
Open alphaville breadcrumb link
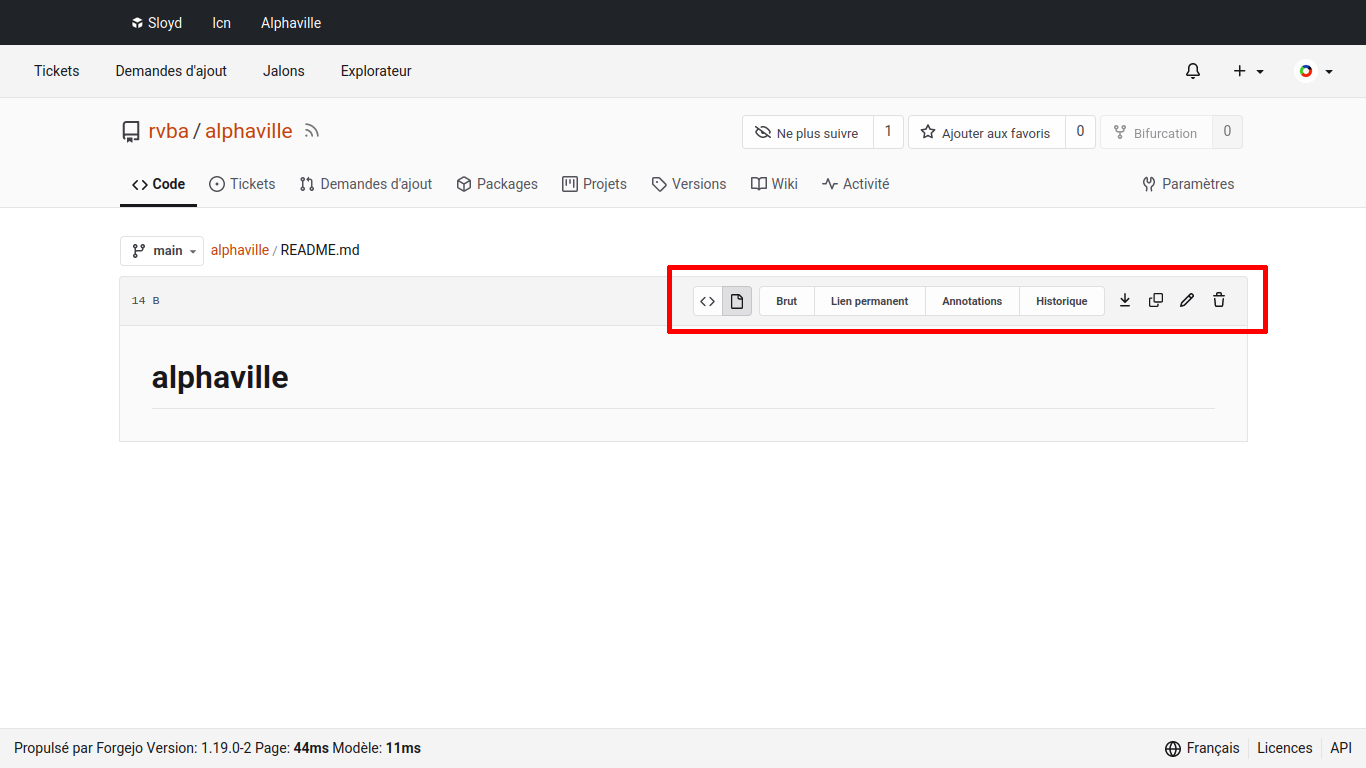click(240, 250)
